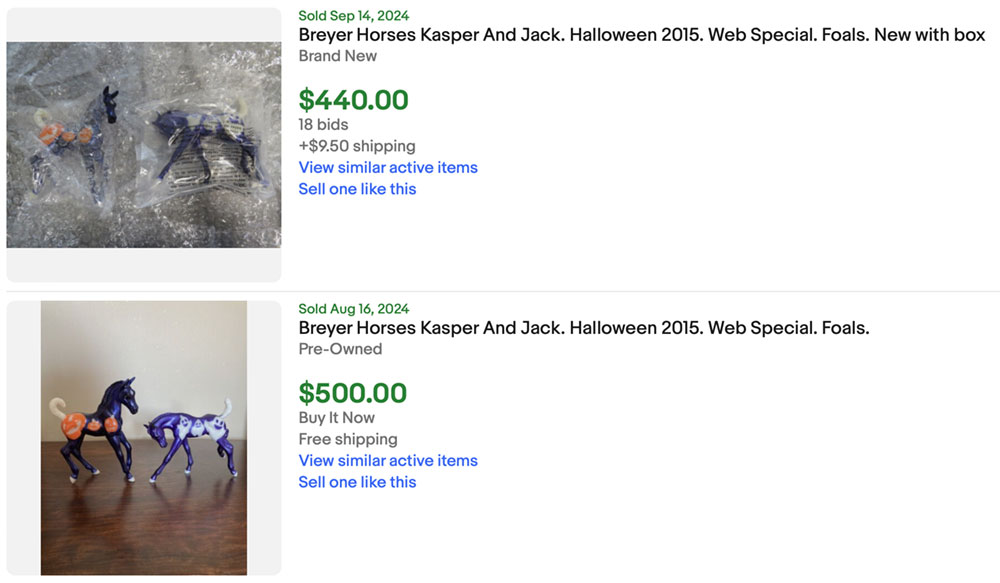This screenshot has width=1000, height=583.
Task: Open the bubble-wrapped foals listing photo
Action: click(x=143, y=145)
